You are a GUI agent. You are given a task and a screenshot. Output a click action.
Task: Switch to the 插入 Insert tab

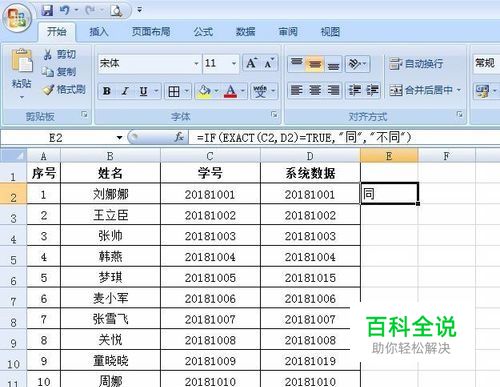coord(99,32)
